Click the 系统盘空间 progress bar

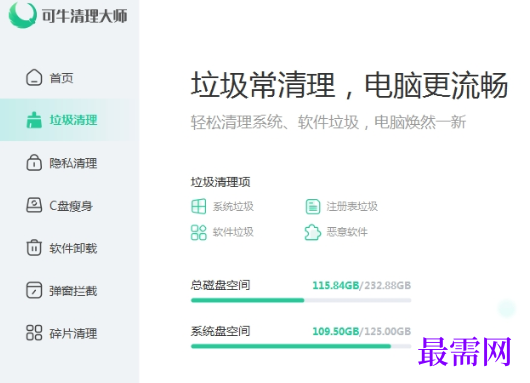[x=301, y=346]
